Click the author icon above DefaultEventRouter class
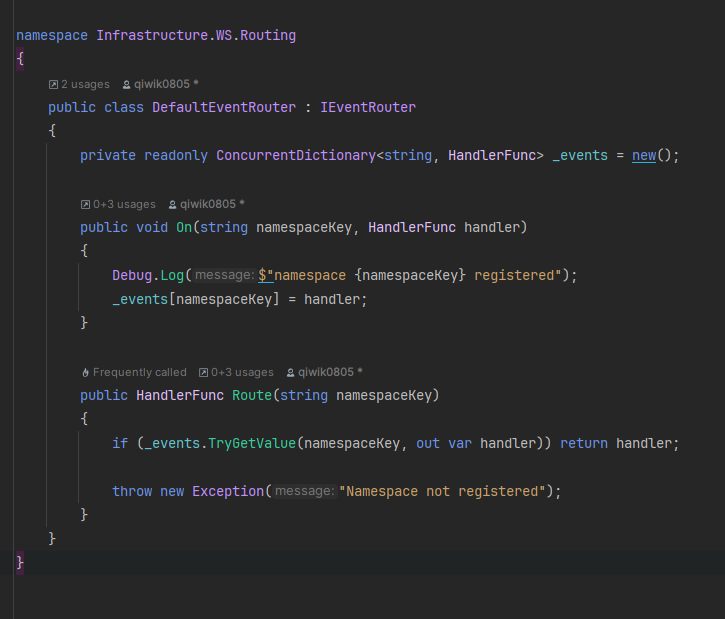Image resolution: width=725 pixels, height=619 pixels. [126, 85]
